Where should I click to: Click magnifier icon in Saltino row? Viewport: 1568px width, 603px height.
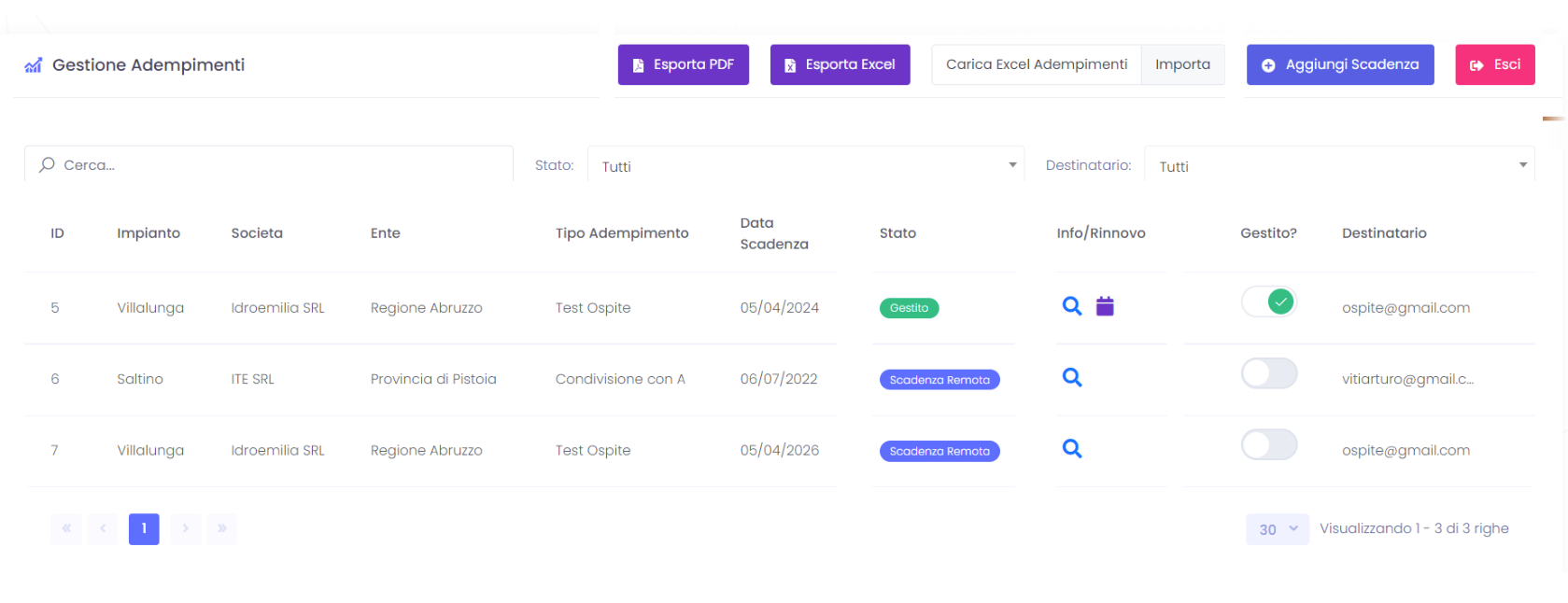click(1071, 377)
